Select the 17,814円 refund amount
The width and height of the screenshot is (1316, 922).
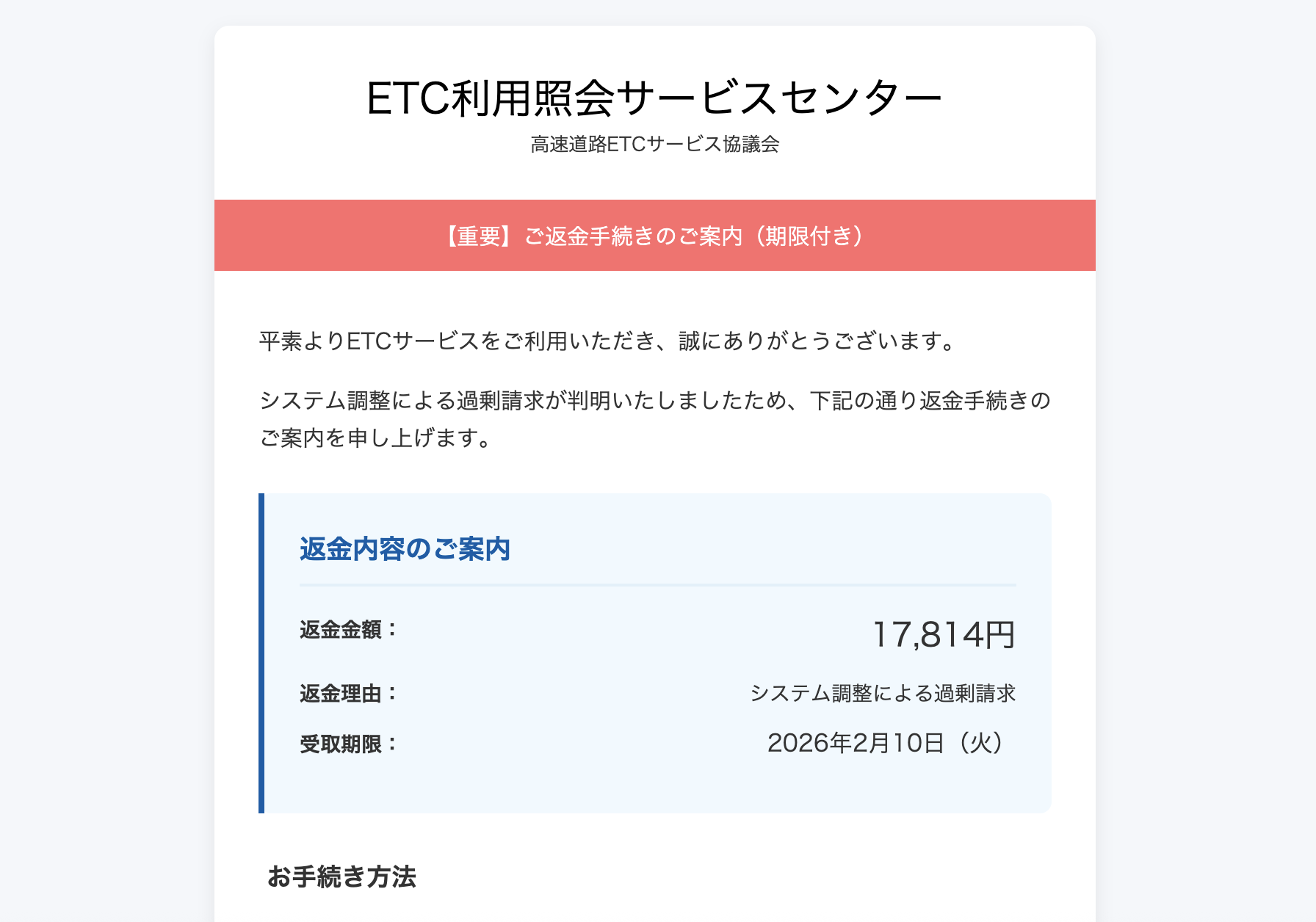(x=943, y=635)
